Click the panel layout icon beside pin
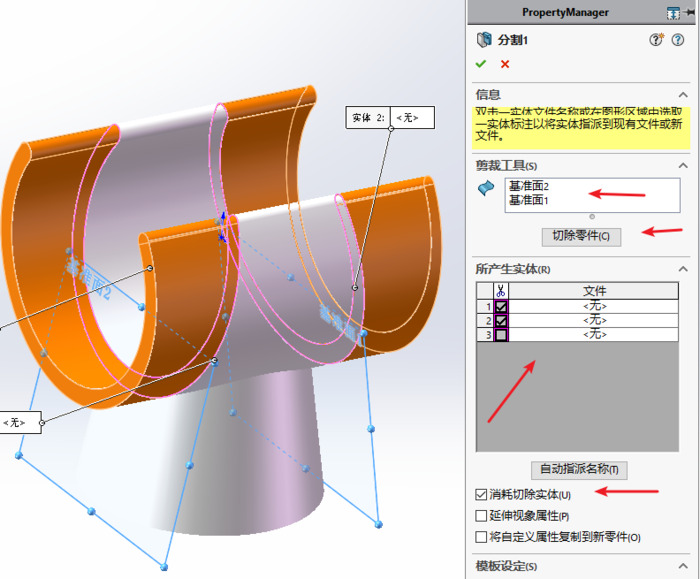Image resolution: width=700 pixels, height=579 pixels. click(x=674, y=12)
